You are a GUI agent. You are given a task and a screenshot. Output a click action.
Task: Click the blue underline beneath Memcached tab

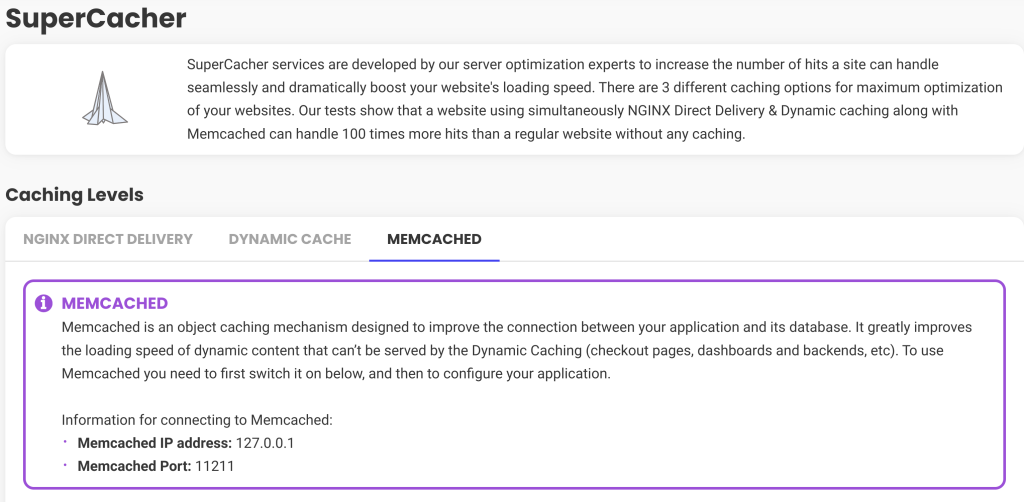[x=434, y=260]
